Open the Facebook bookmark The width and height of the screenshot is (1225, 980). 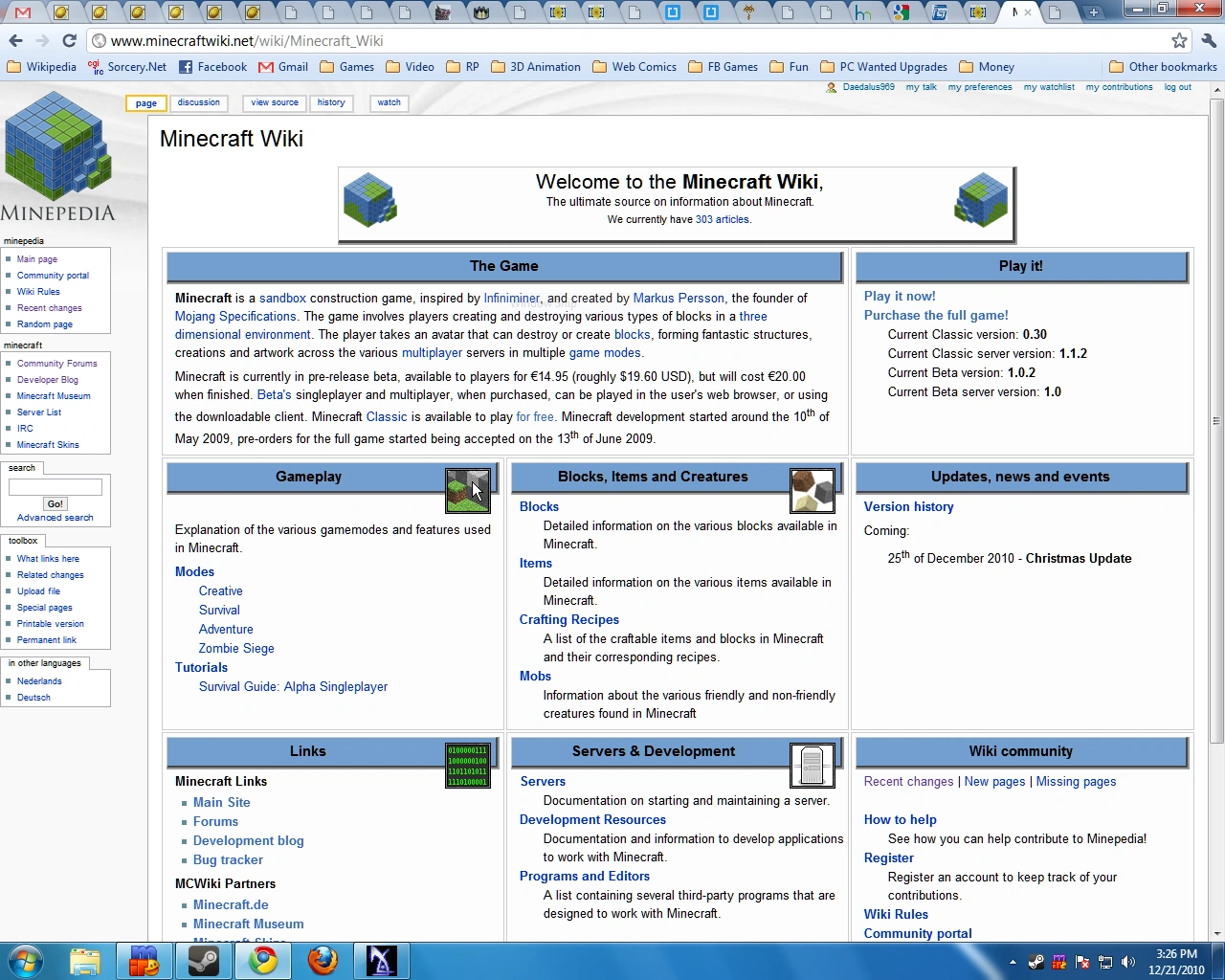click(213, 67)
